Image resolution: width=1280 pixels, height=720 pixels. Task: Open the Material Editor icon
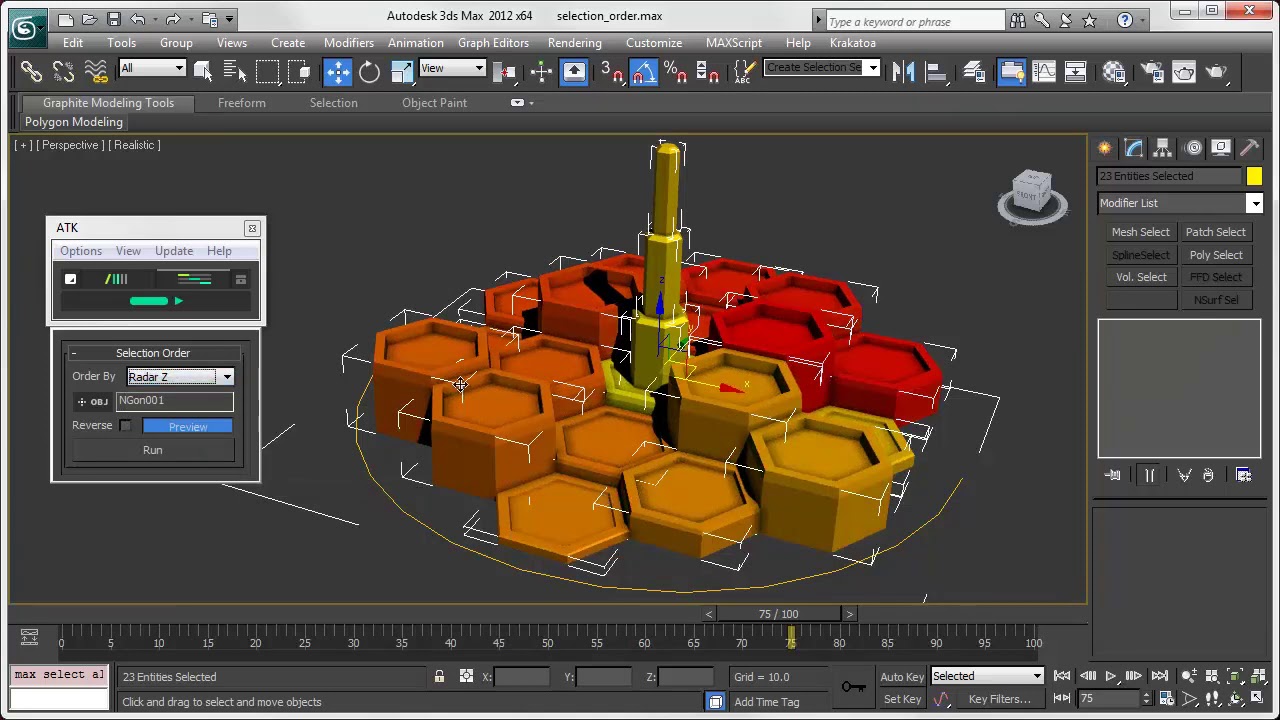[x=1114, y=71]
